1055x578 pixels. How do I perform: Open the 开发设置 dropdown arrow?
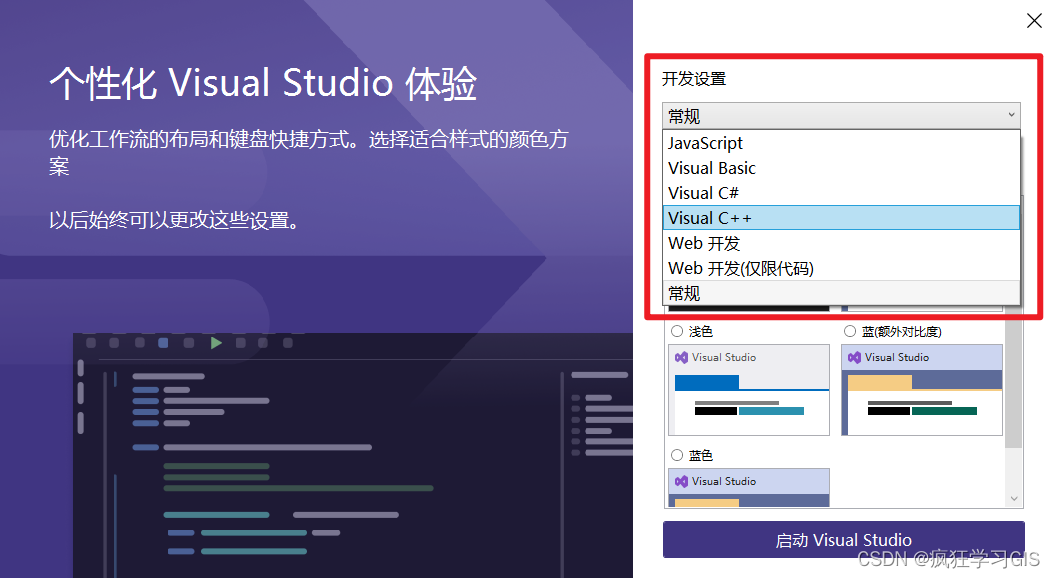tap(1012, 114)
